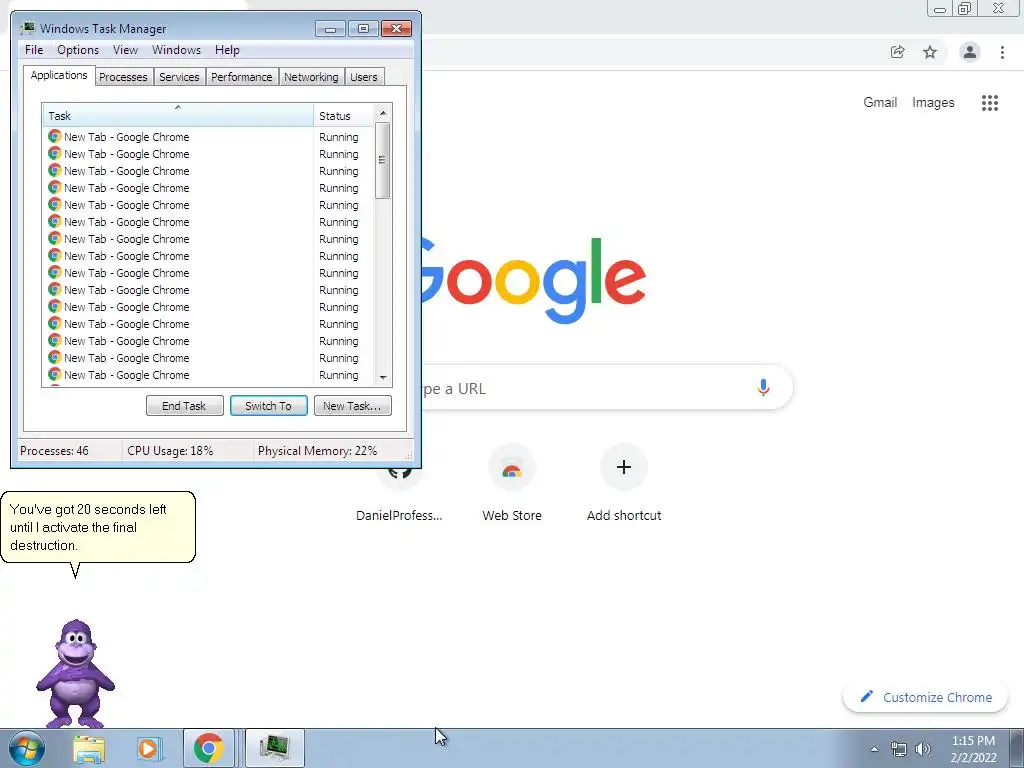This screenshot has height=768, width=1024.
Task: Open the Chrome profile avatar icon
Action: [970, 52]
